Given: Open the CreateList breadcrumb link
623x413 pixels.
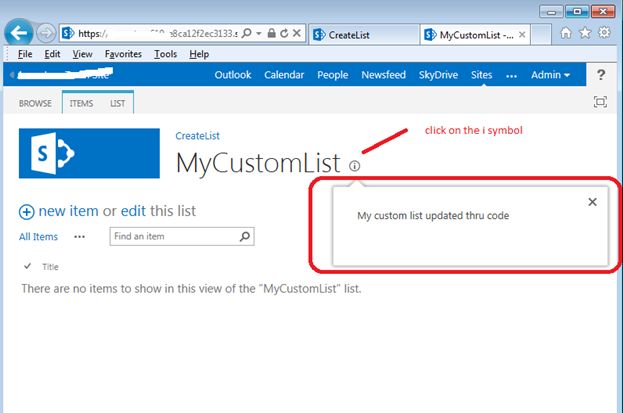Looking at the screenshot, I should click(x=197, y=136).
